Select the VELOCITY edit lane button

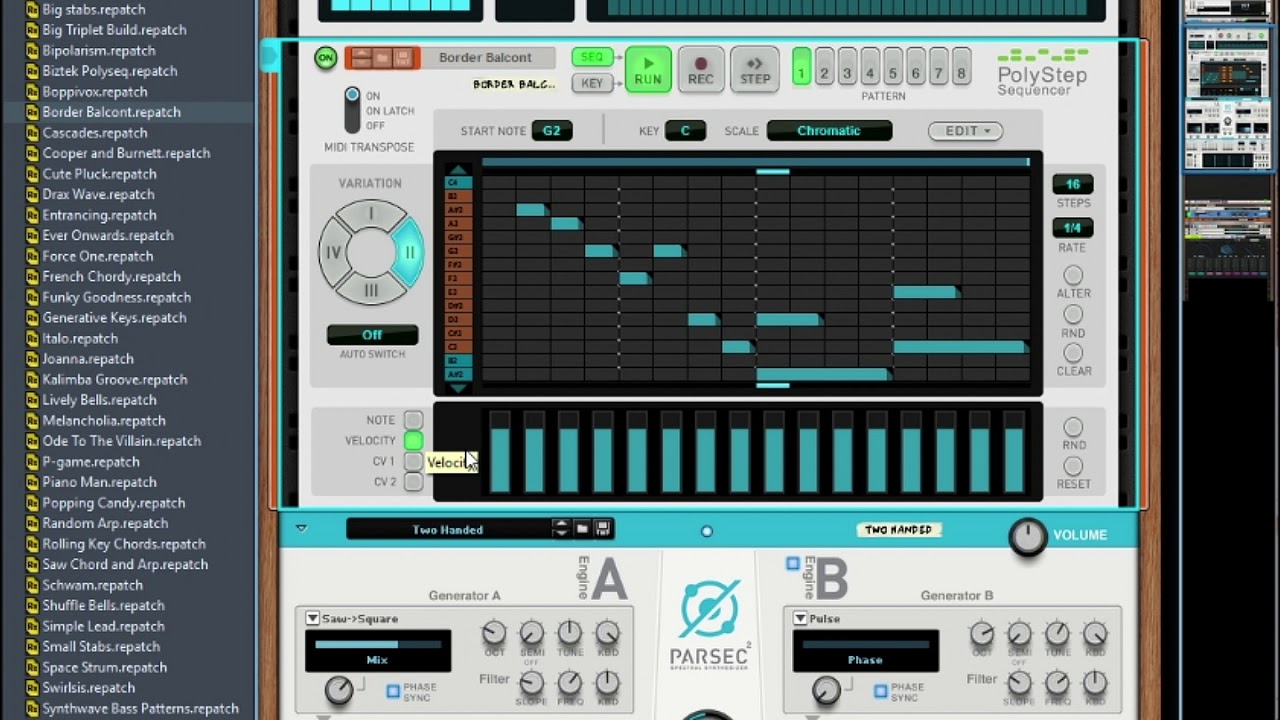[413, 440]
